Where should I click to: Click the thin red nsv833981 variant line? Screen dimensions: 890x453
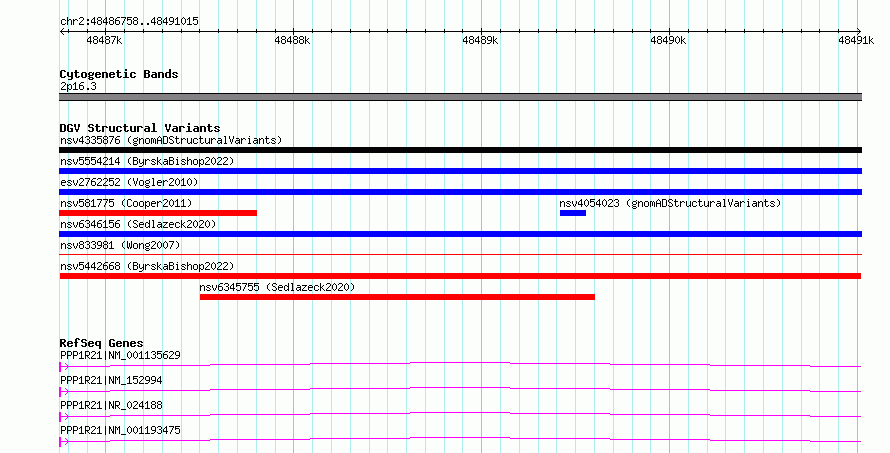tap(460, 254)
